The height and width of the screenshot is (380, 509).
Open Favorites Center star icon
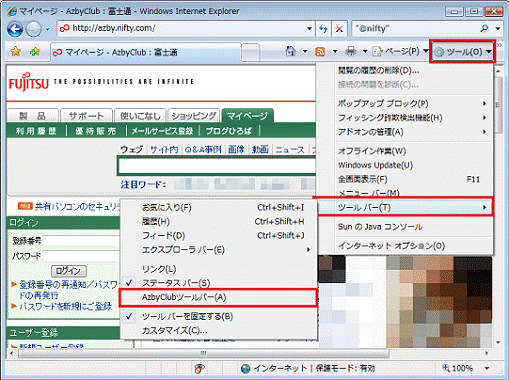pos(16,52)
